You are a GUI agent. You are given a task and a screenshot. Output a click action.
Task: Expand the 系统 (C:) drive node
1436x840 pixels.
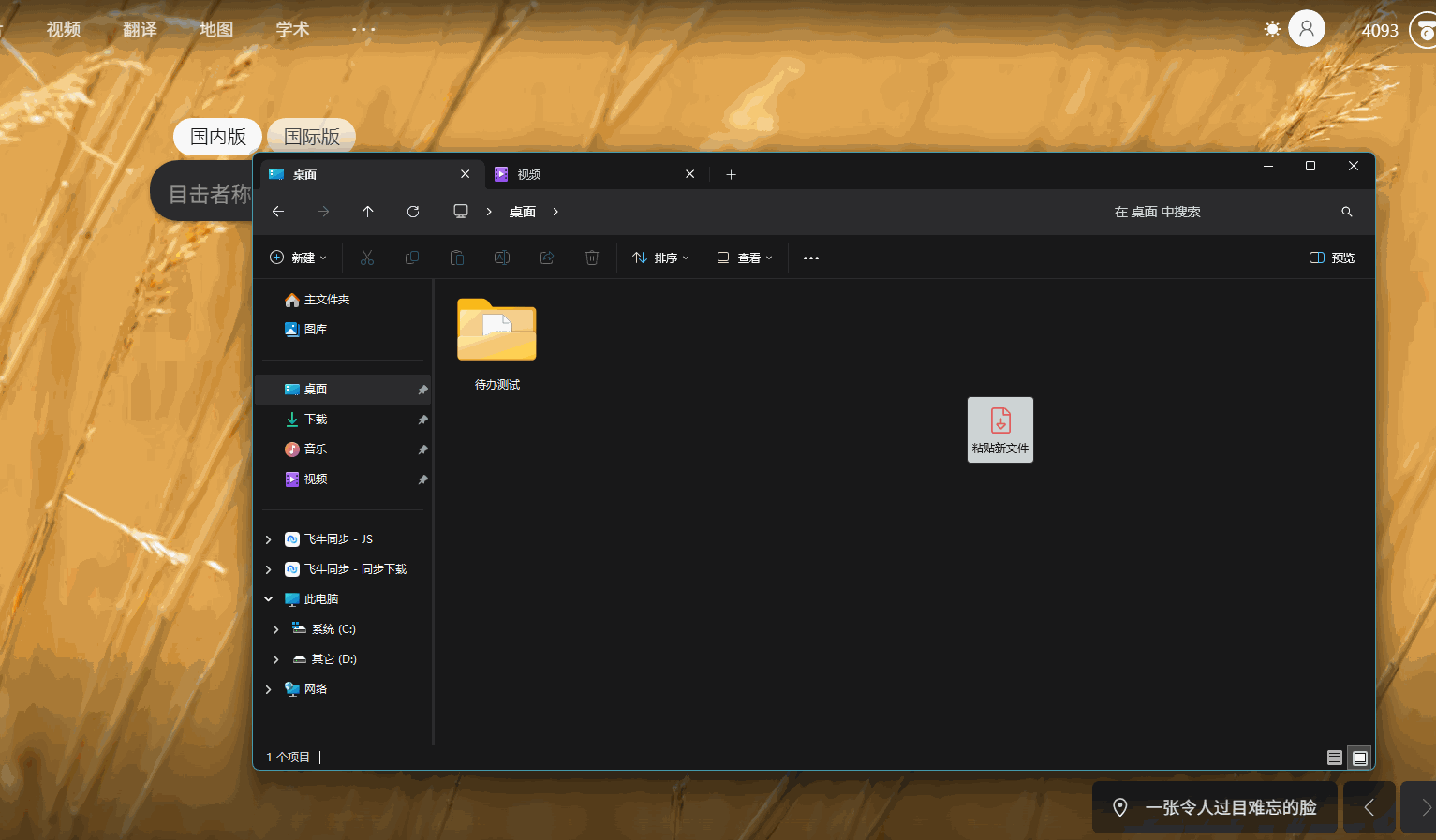(275, 629)
